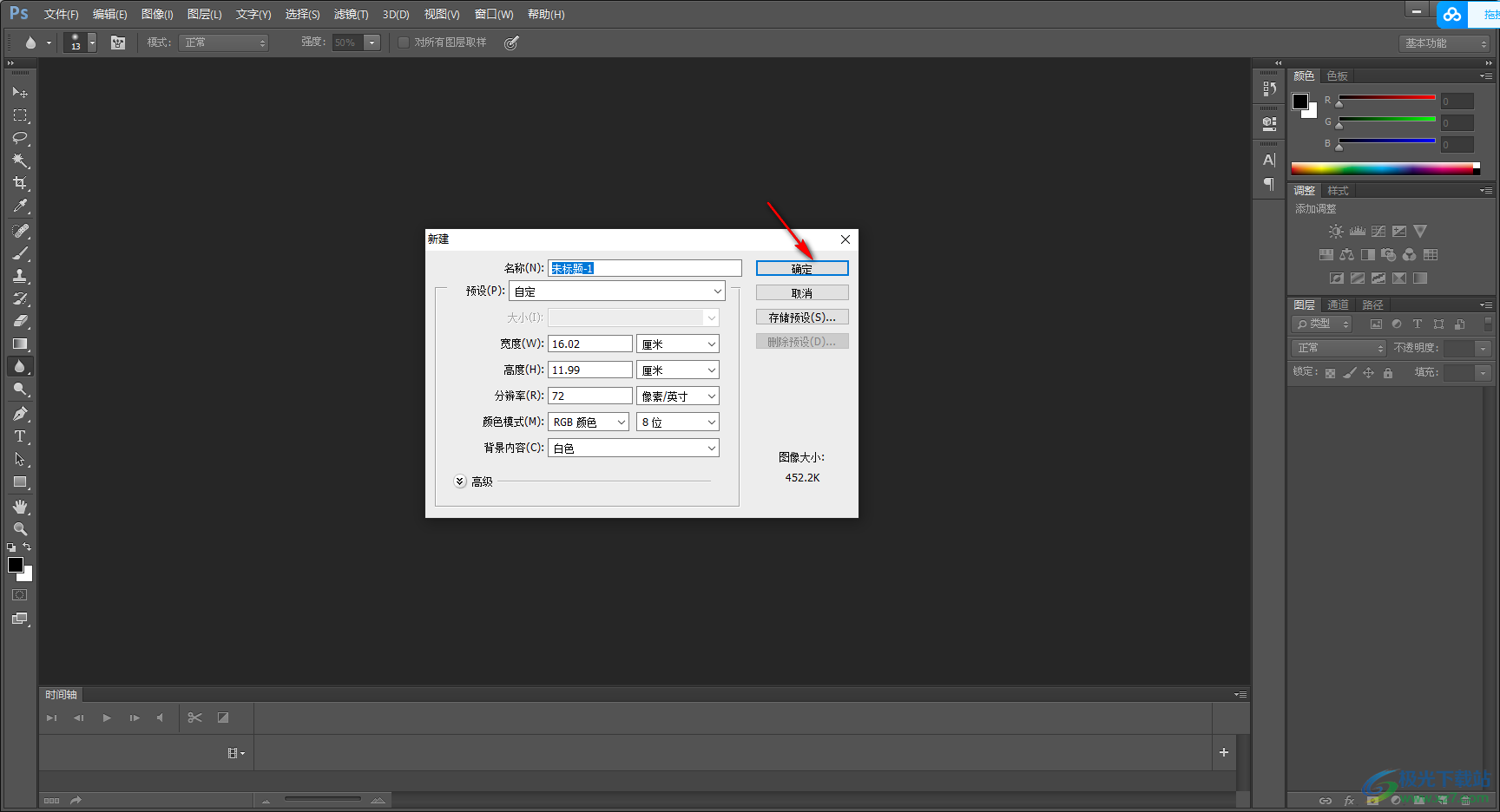The width and height of the screenshot is (1500, 812).
Task: Change screen mode icon
Action: [20, 619]
